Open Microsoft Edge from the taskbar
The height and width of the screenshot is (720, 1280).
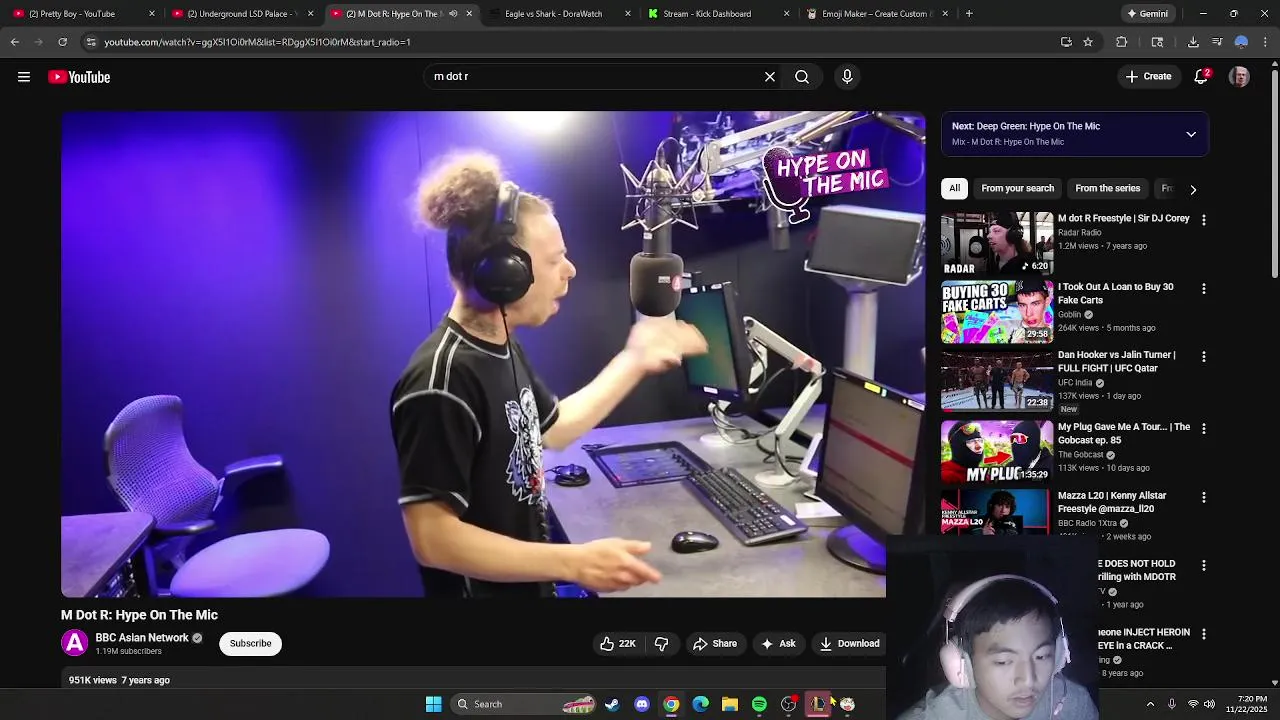click(700, 704)
